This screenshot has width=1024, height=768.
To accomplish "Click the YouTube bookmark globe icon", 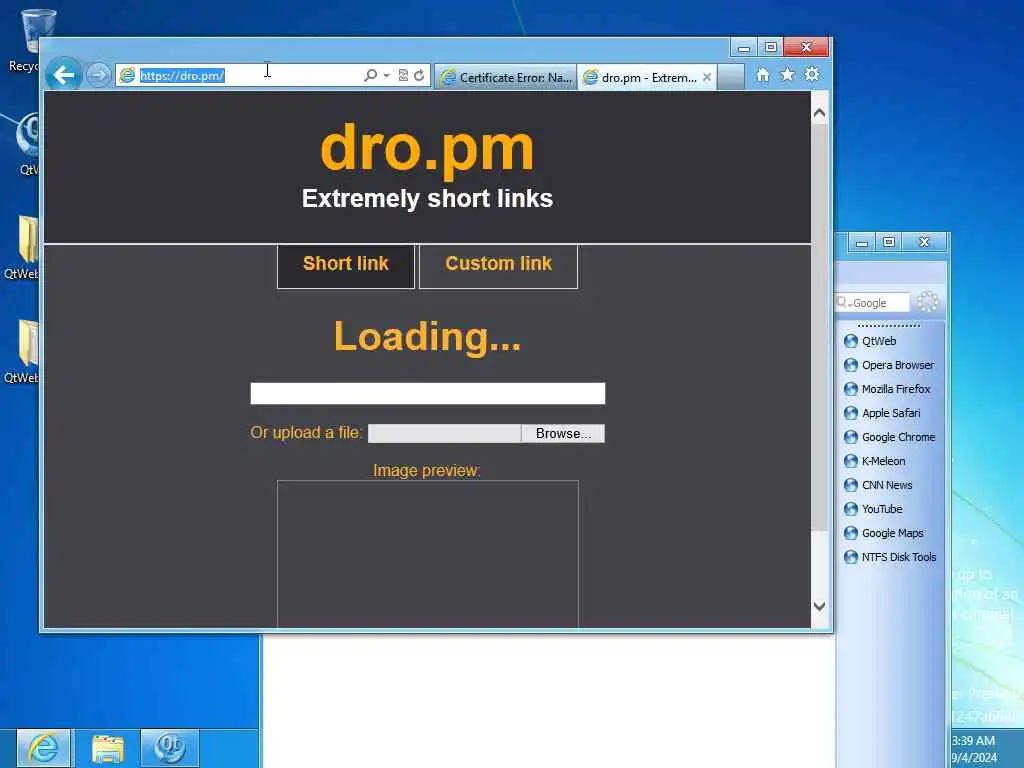I will tap(851, 509).
